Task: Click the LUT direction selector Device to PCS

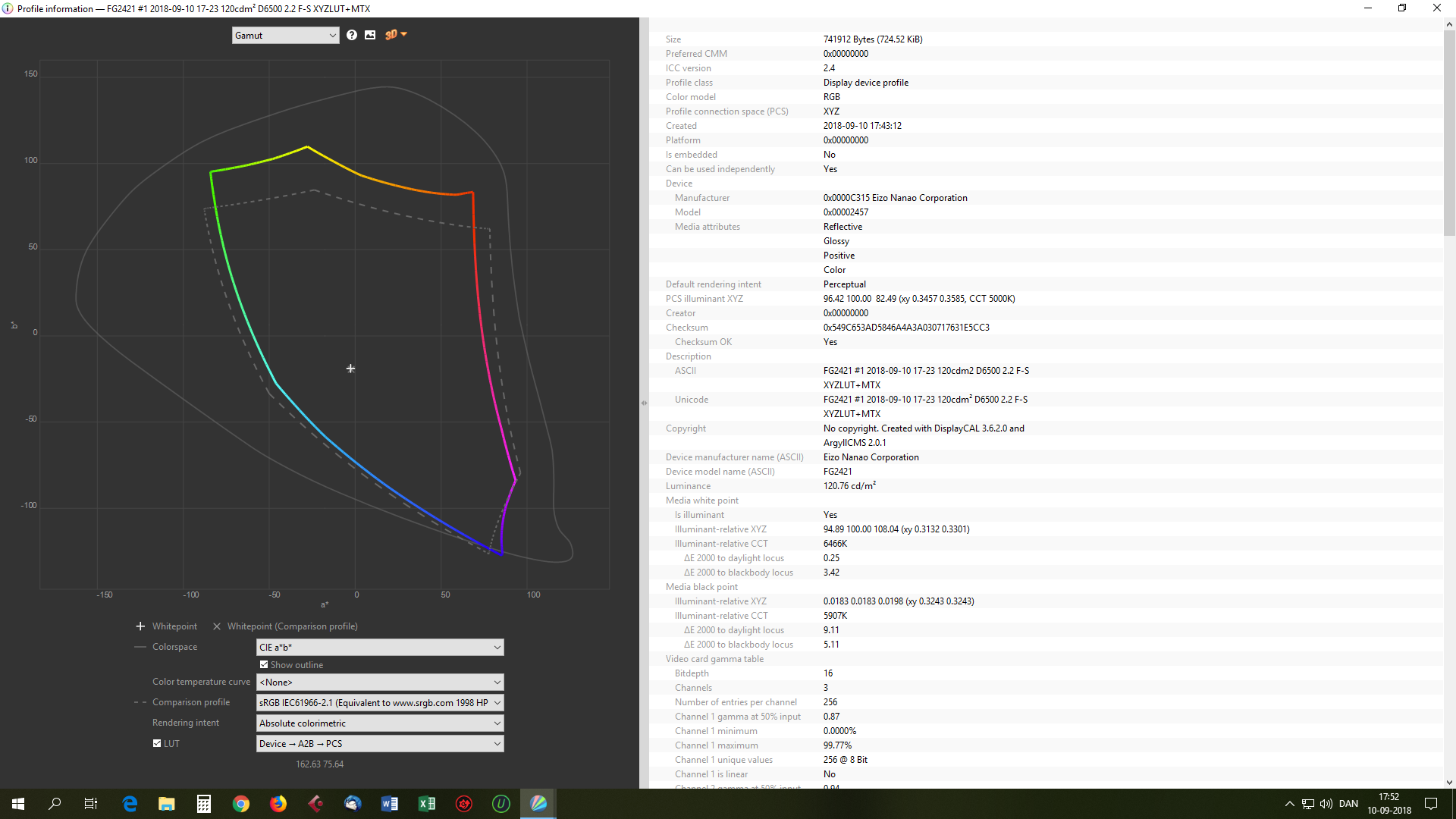Action: 379,743
